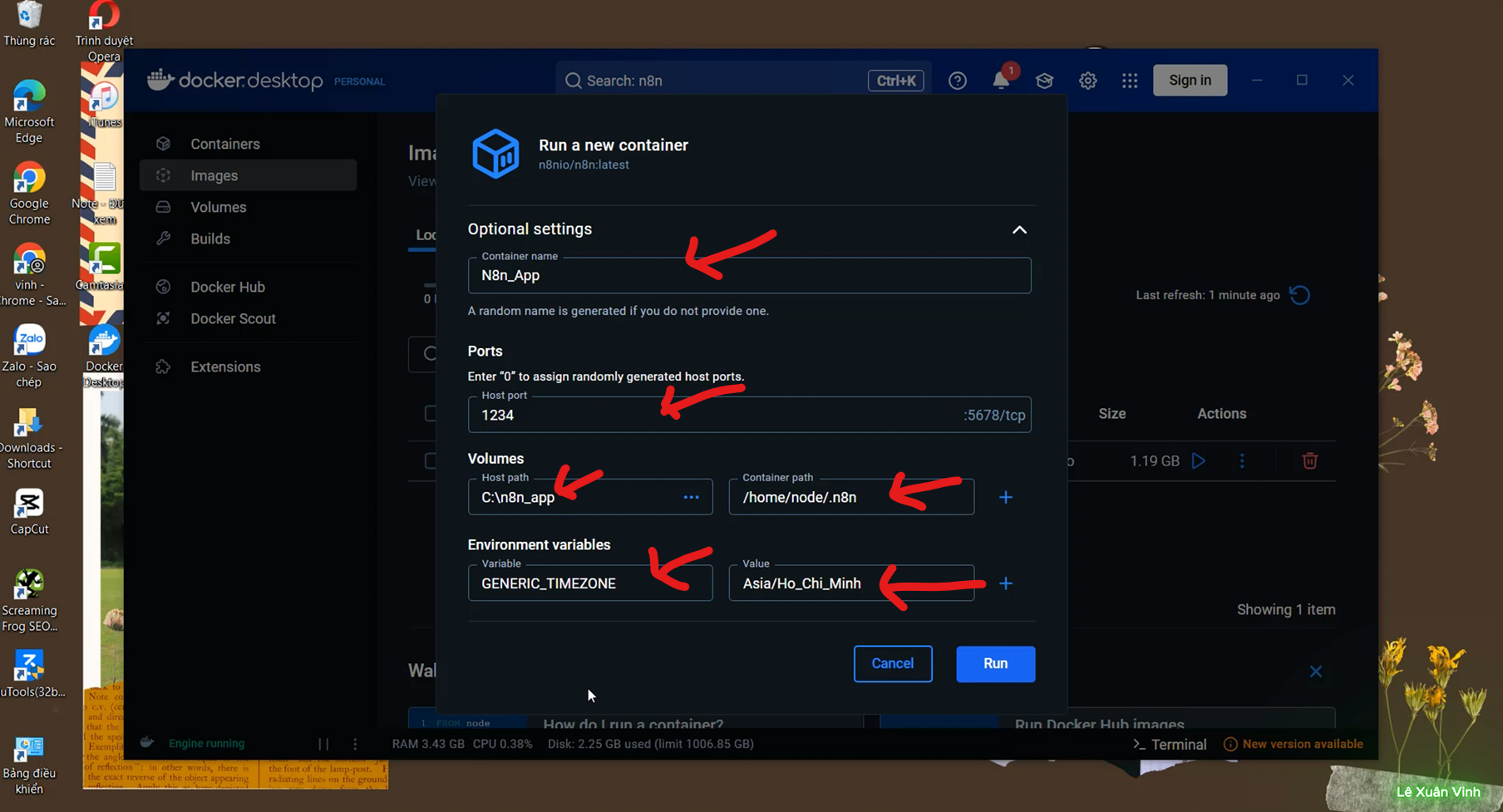Click the Docker whale status icon
This screenshot has width=1503, height=812.
(x=147, y=743)
